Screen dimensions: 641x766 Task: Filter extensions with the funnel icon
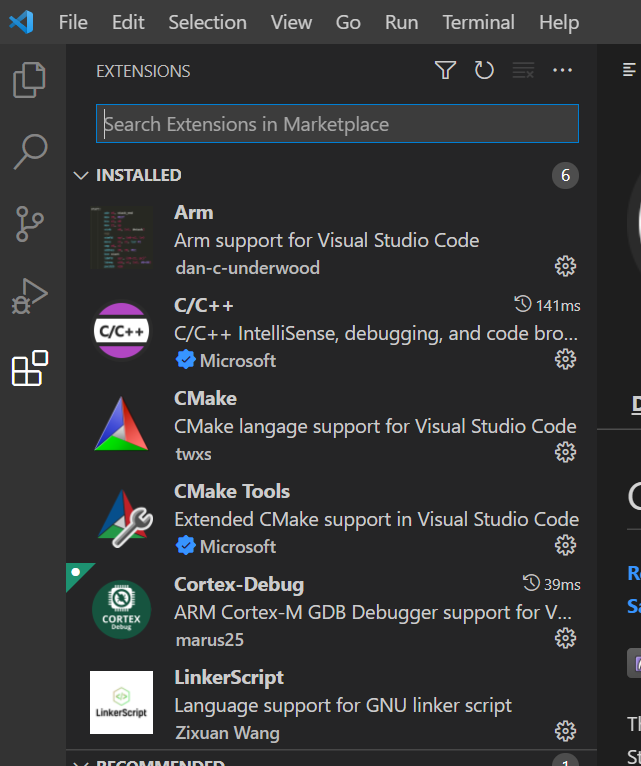pos(445,70)
